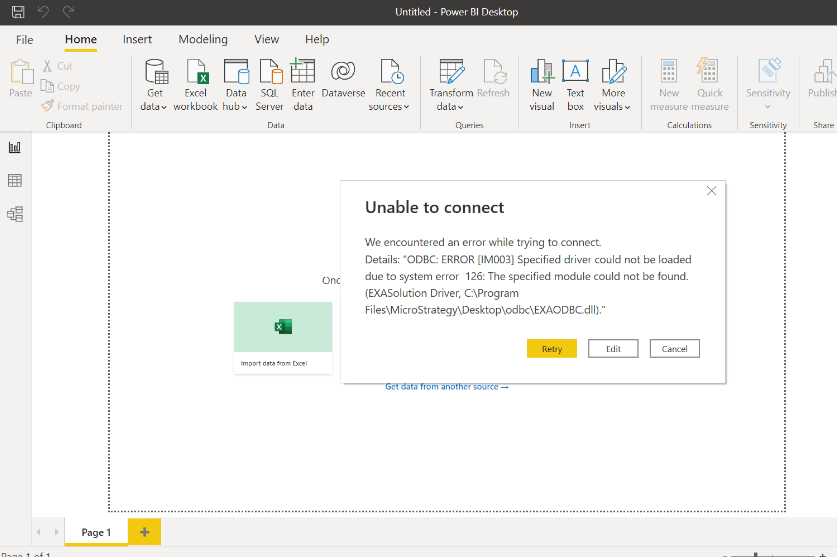Insert a Text box
837x557 pixels.
pos(575,85)
